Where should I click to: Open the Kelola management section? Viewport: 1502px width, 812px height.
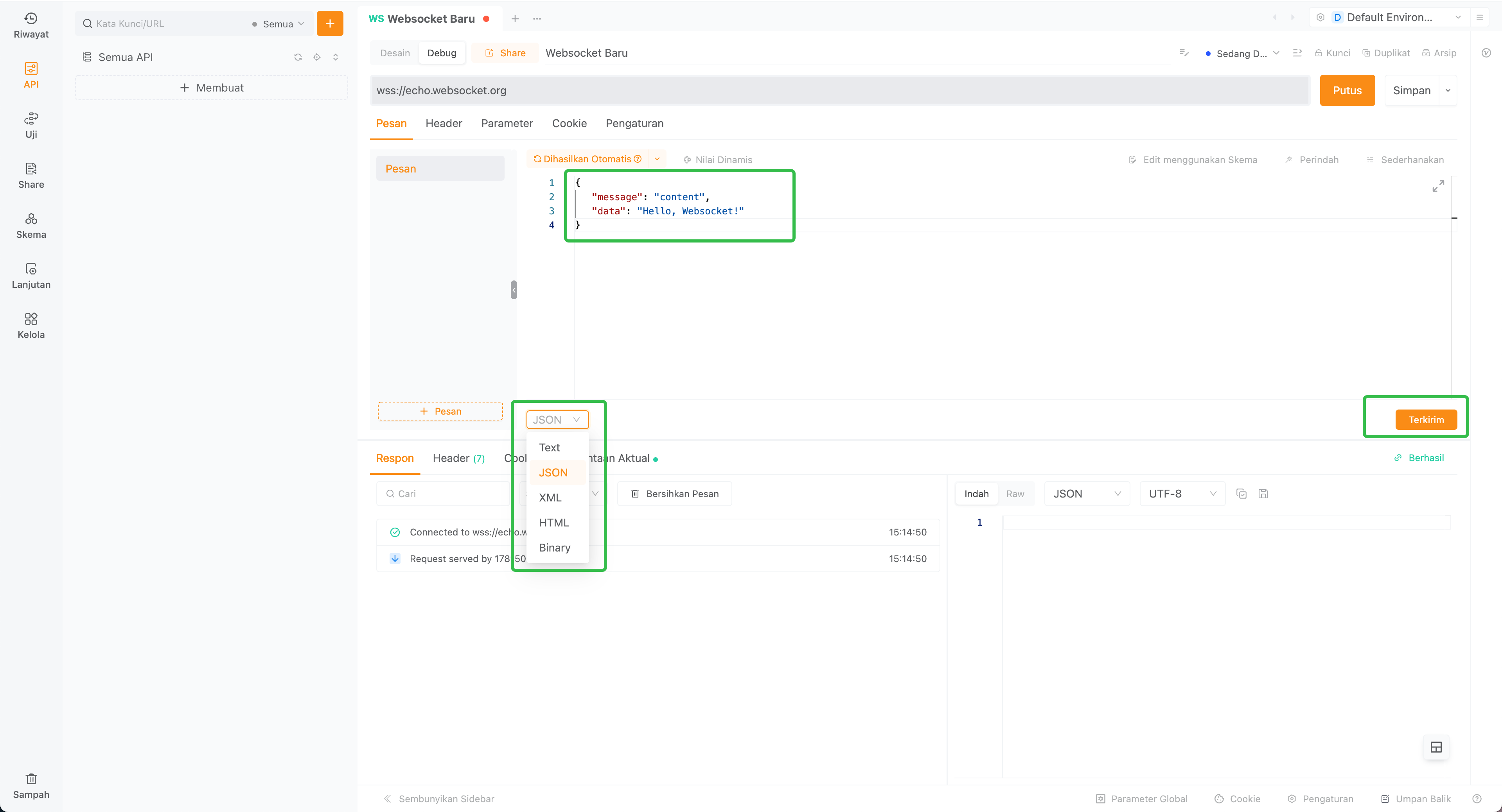(31, 327)
